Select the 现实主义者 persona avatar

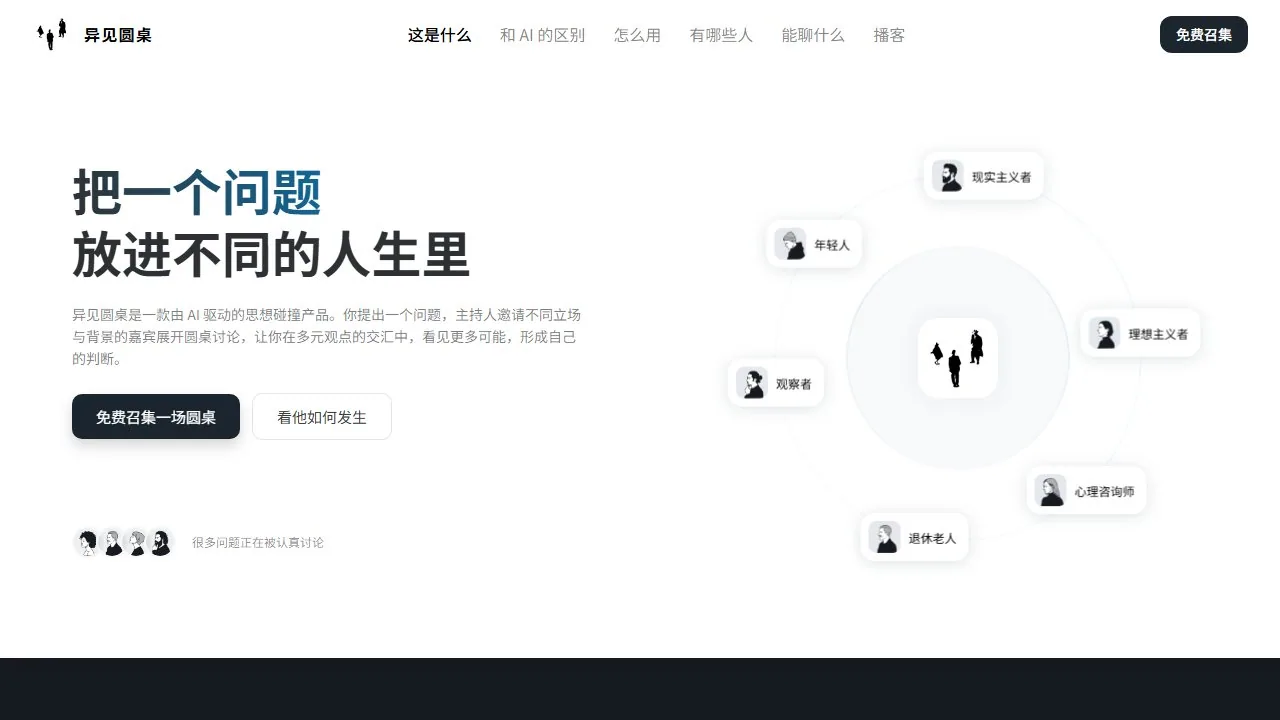pos(947,176)
